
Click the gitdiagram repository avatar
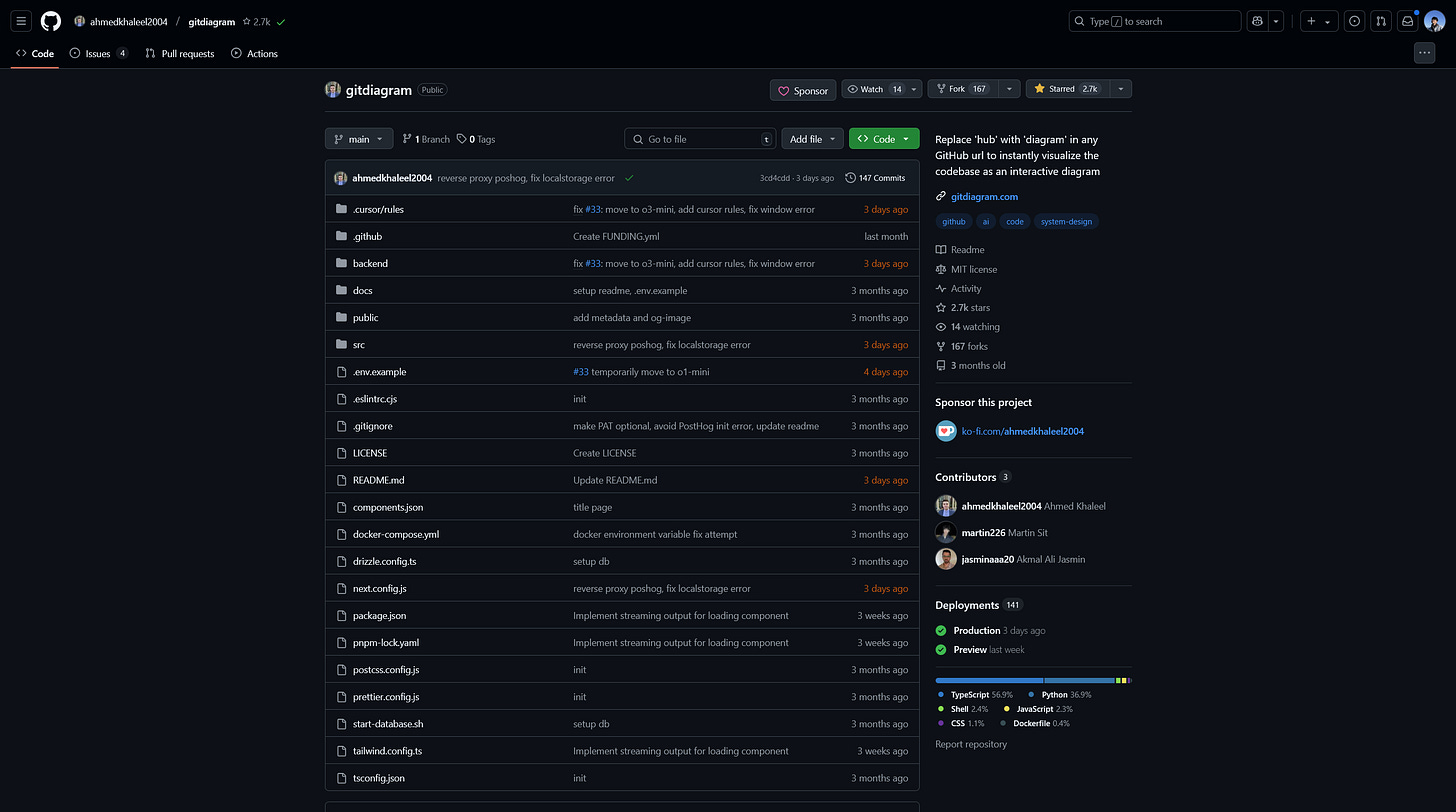[333, 89]
